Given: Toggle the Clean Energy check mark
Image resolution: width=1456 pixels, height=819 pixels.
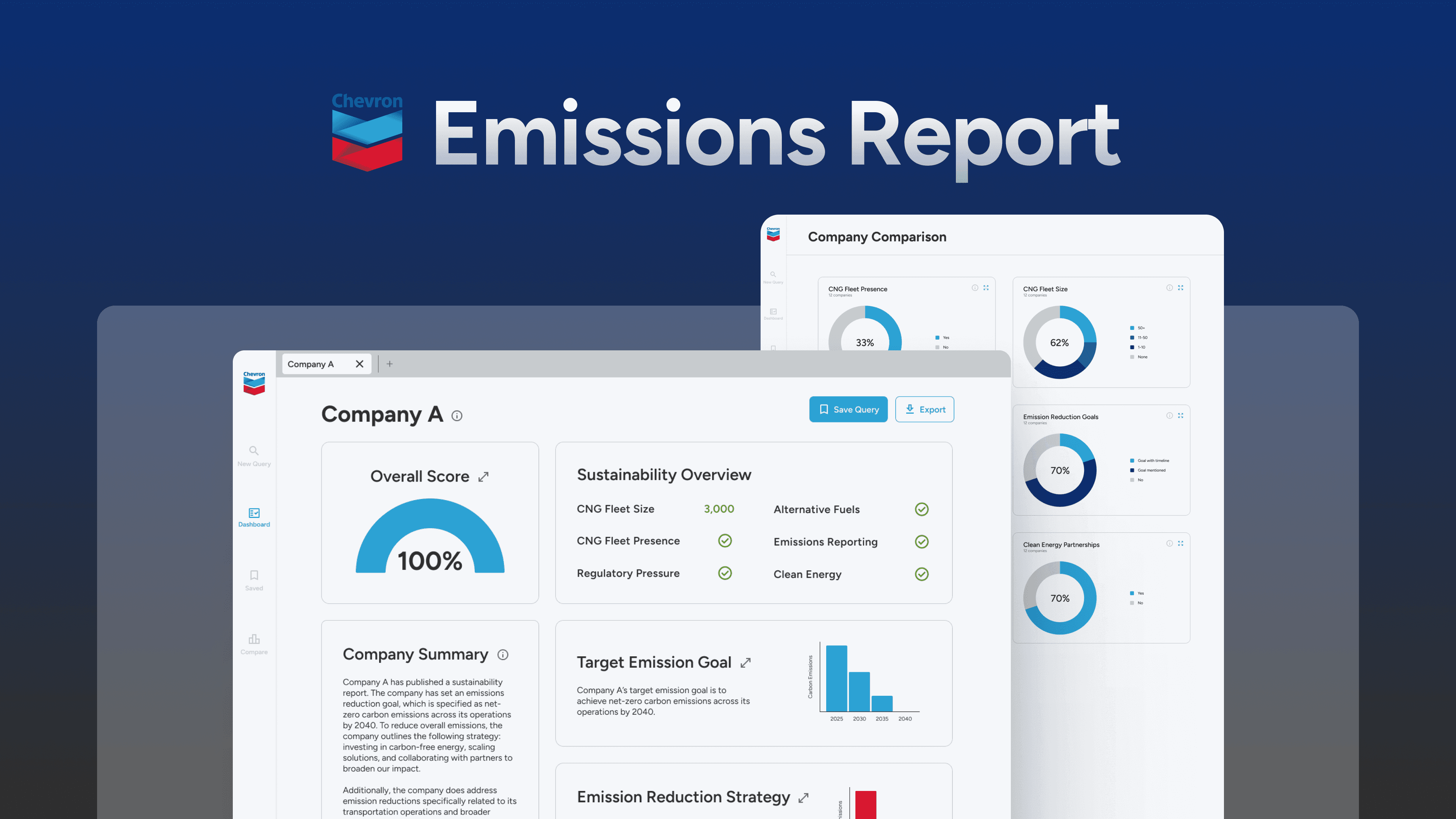Looking at the screenshot, I should [x=921, y=574].
